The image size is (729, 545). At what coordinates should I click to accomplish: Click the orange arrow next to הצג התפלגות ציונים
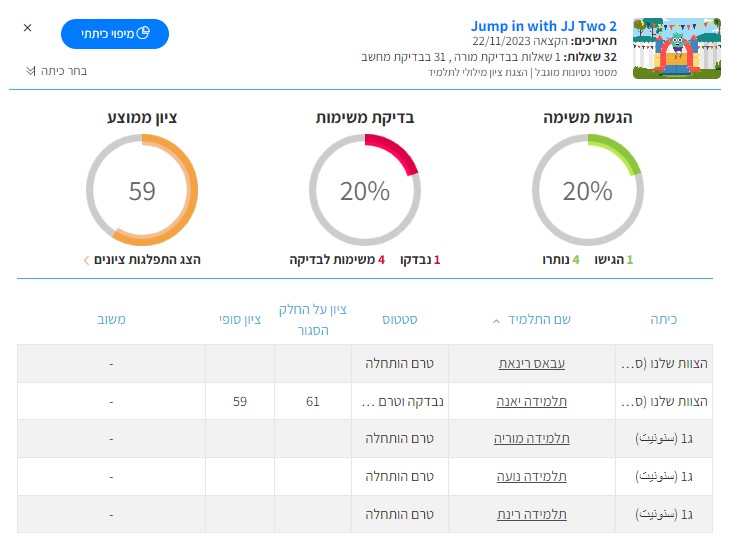86,260
